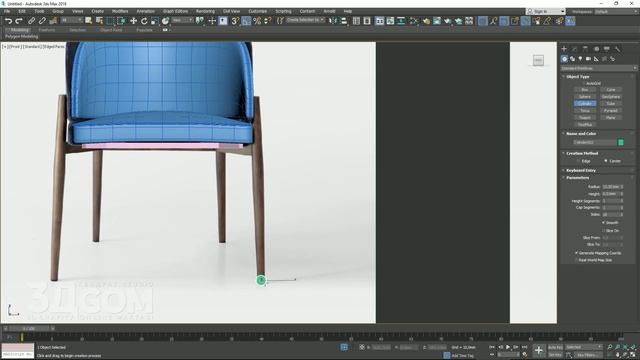Toggle the AutoGrid checkbox
The width and height of the screenshot is (640, 360).
(x=584, y=83)
